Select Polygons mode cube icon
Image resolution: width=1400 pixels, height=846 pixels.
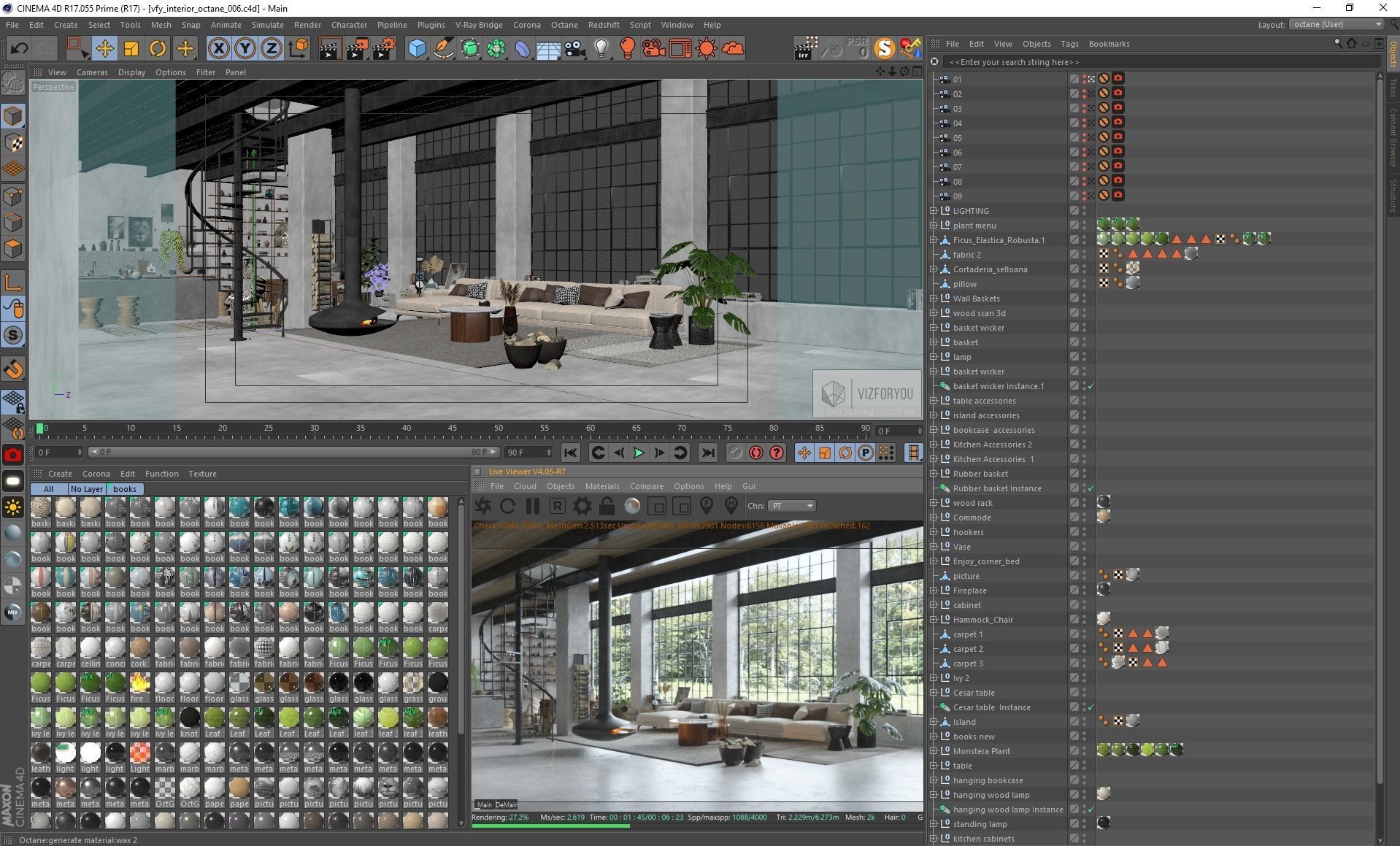click(13, 249)
